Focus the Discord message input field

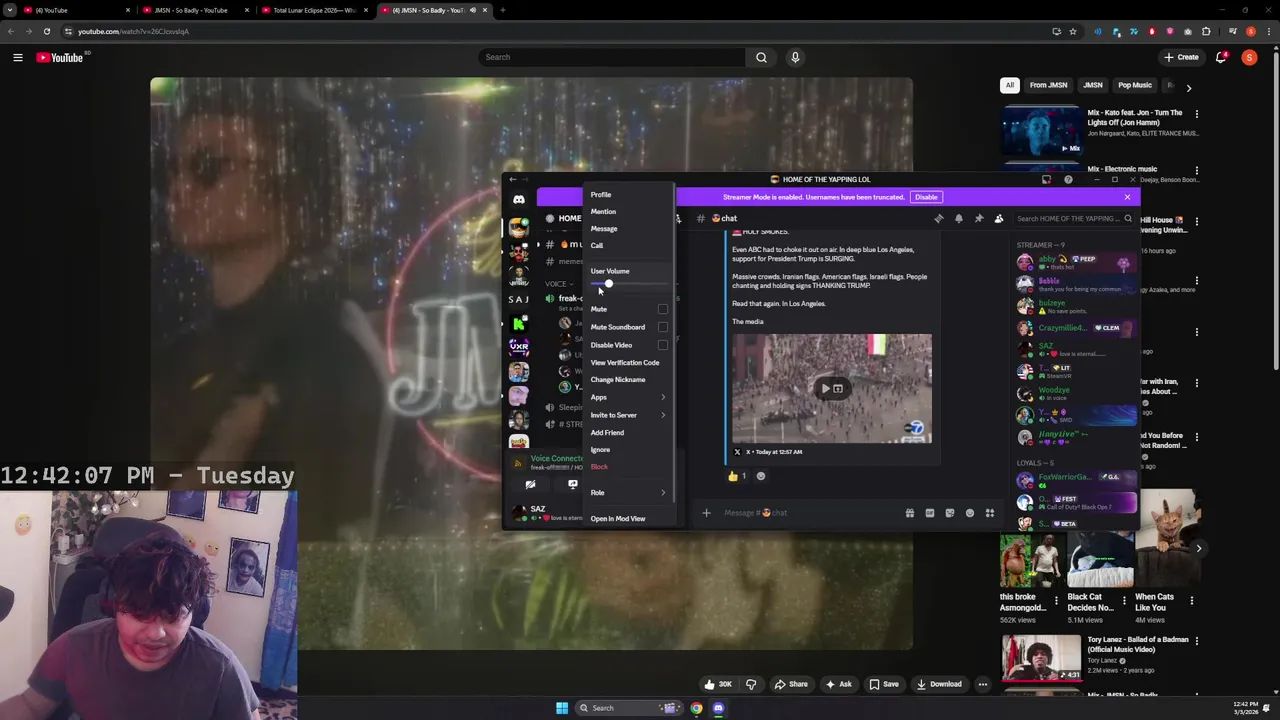tap(806, 513)
